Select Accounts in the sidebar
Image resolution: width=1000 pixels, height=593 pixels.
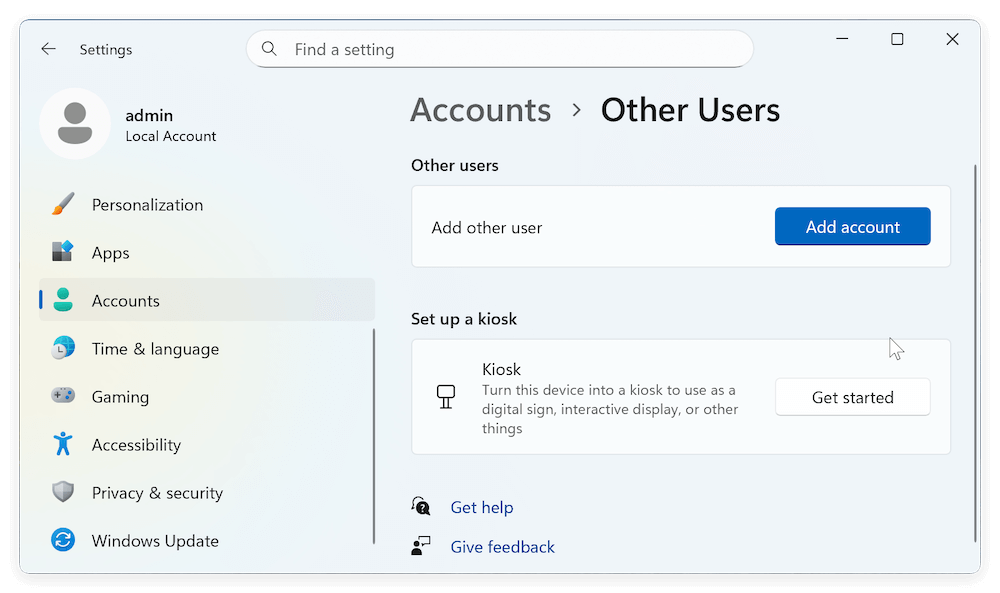(125, 301)
